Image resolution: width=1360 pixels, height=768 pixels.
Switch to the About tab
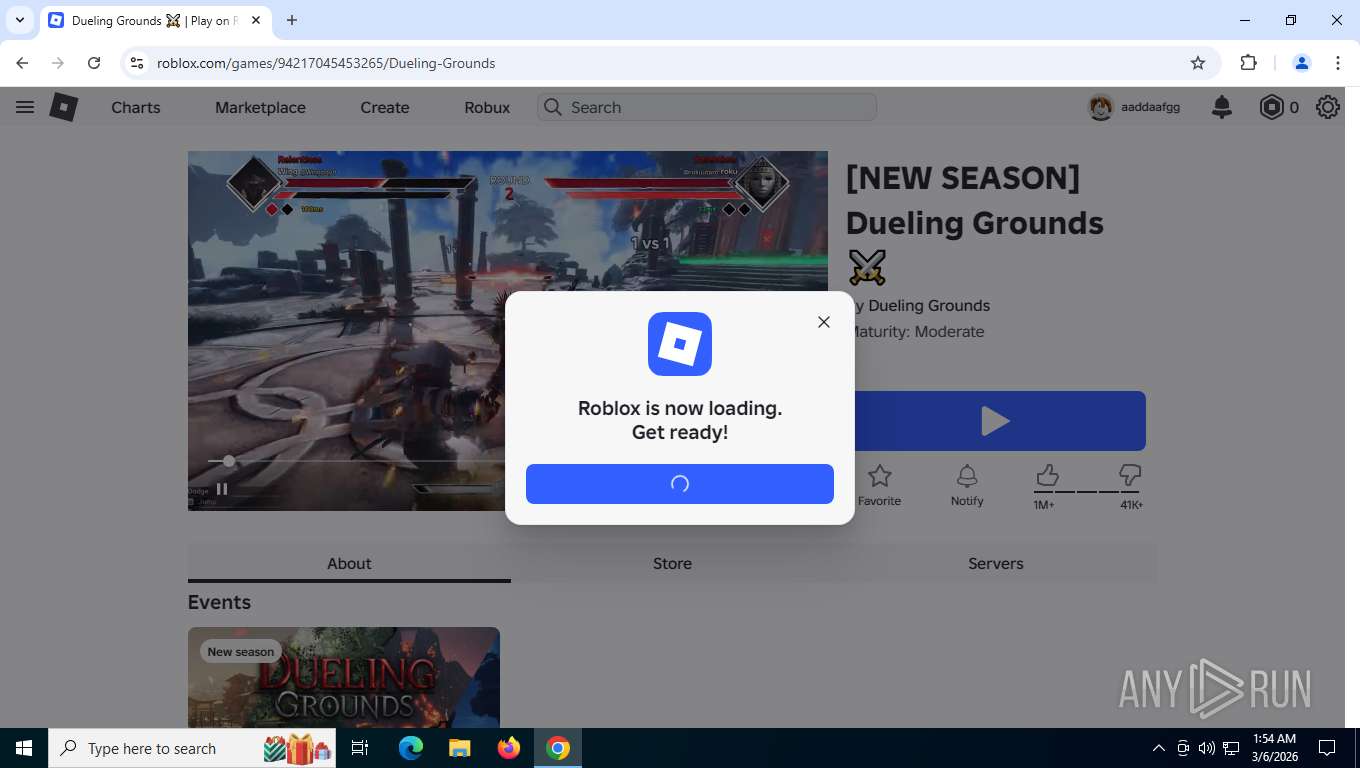[349, 563]
